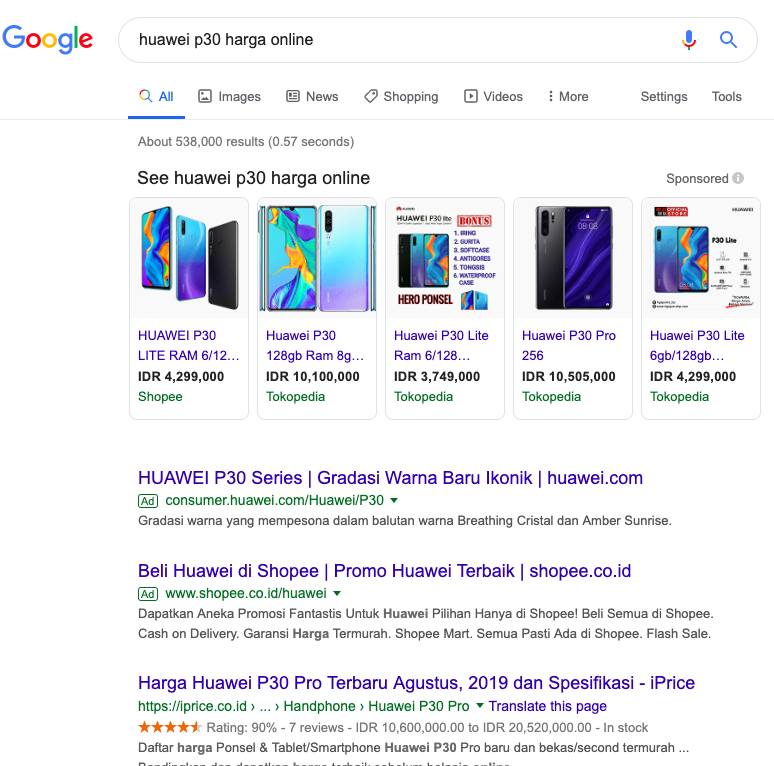This screenshot has width=774, height=766.
Task: Open Huawei P30 Pro 256 listing
Action: click(x=569, y=345)
